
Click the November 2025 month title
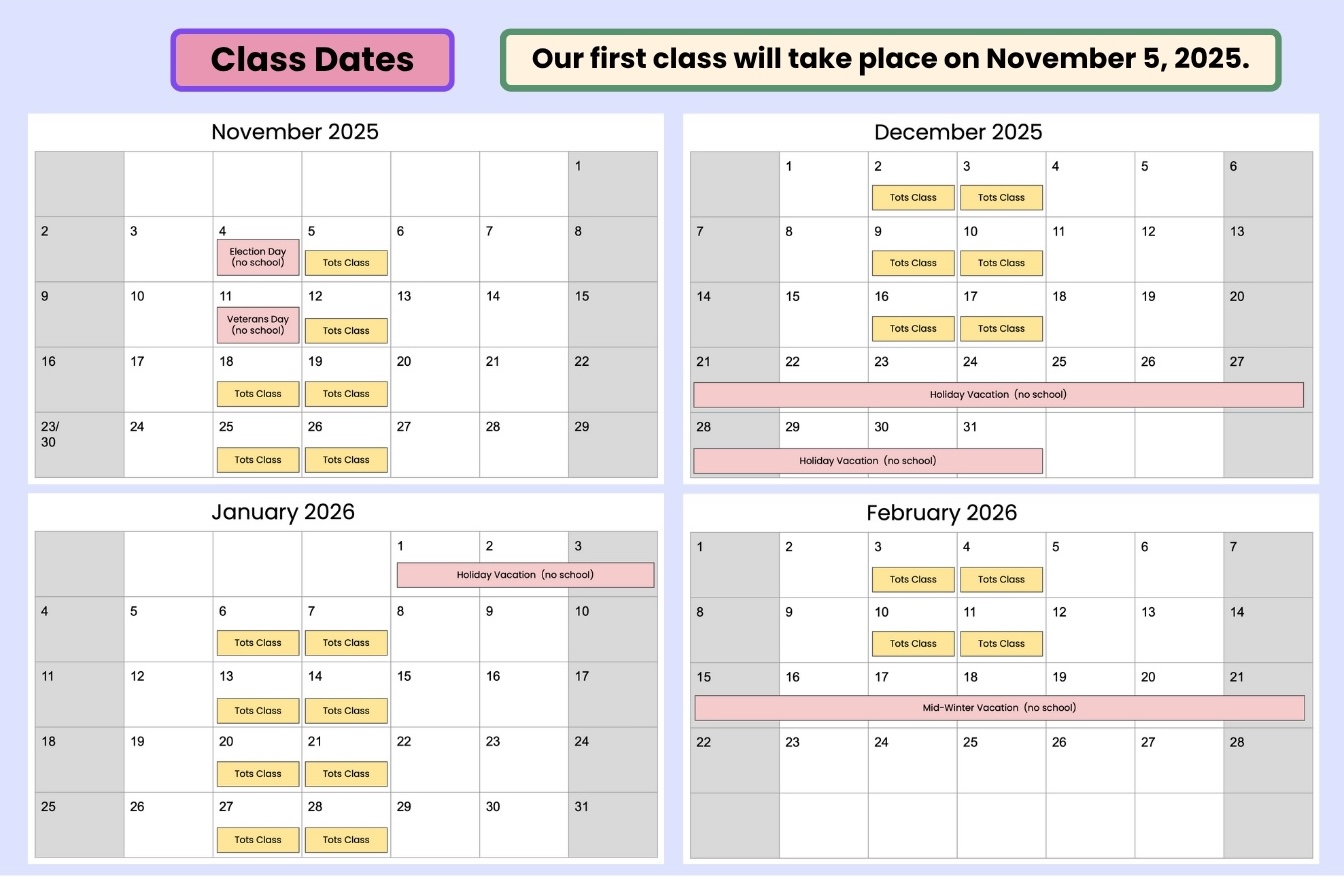pos(295,132)
